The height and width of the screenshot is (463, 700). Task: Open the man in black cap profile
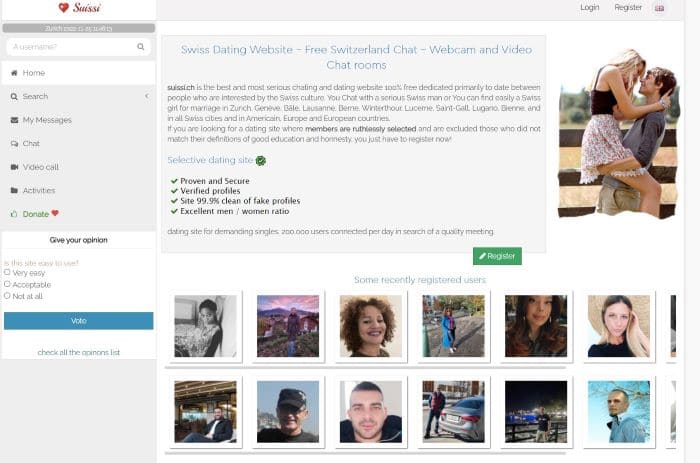coord(288,412)
